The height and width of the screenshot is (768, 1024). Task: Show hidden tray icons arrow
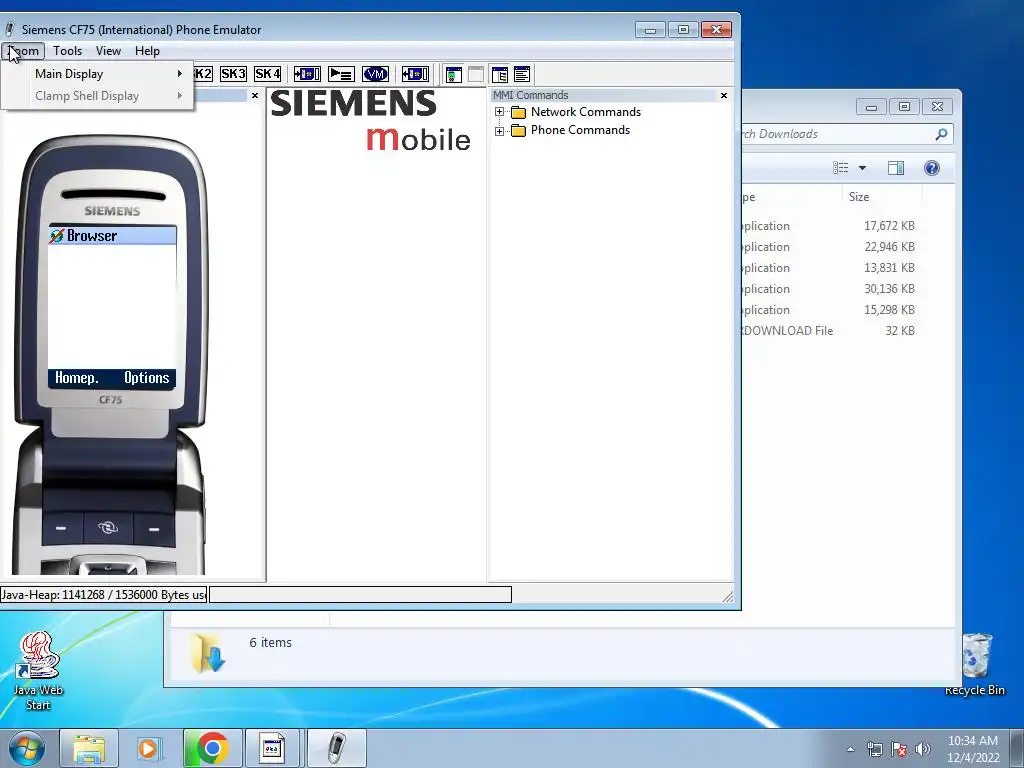click(x=850, y=749)
